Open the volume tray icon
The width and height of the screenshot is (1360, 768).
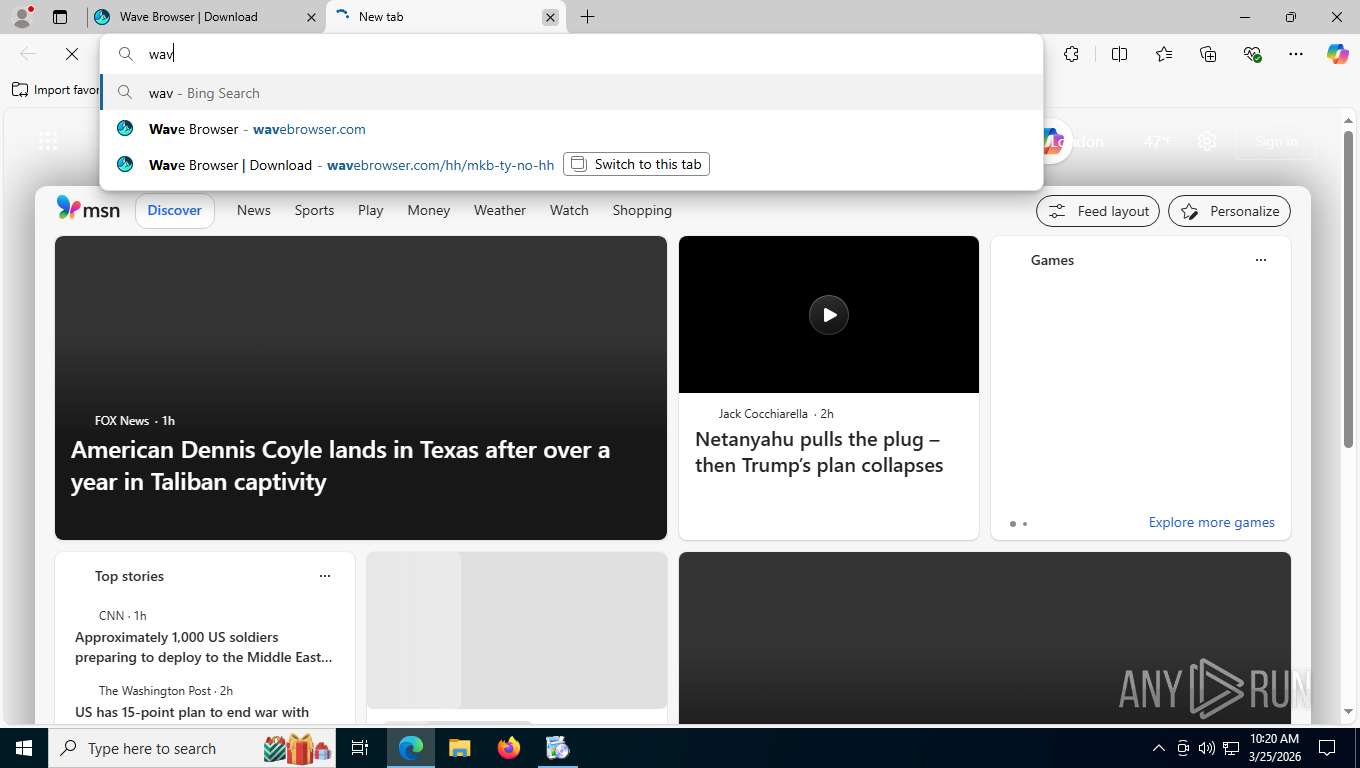1206,748
